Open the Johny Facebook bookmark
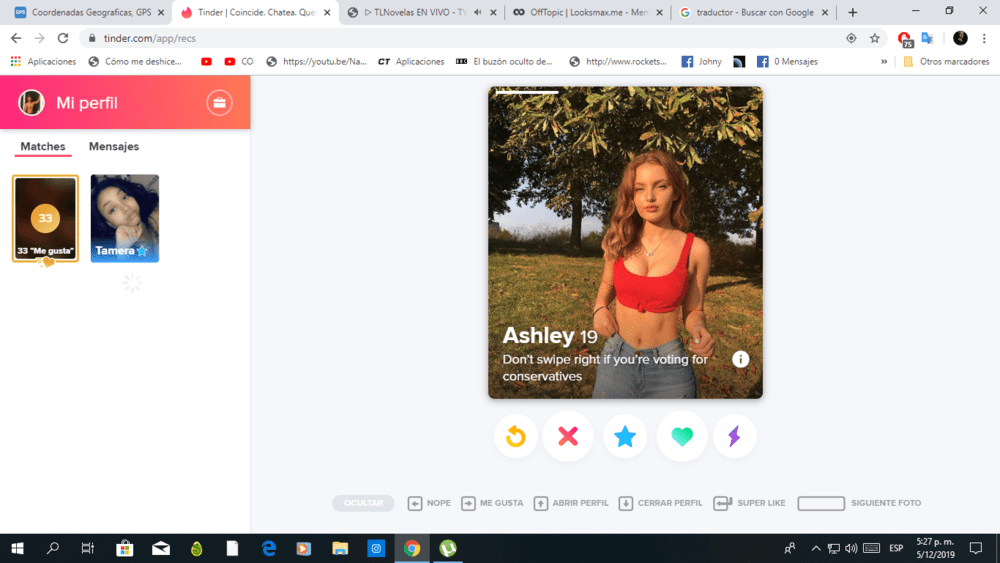The width and height of the screenshot is (1000, 563). (702, 61)
